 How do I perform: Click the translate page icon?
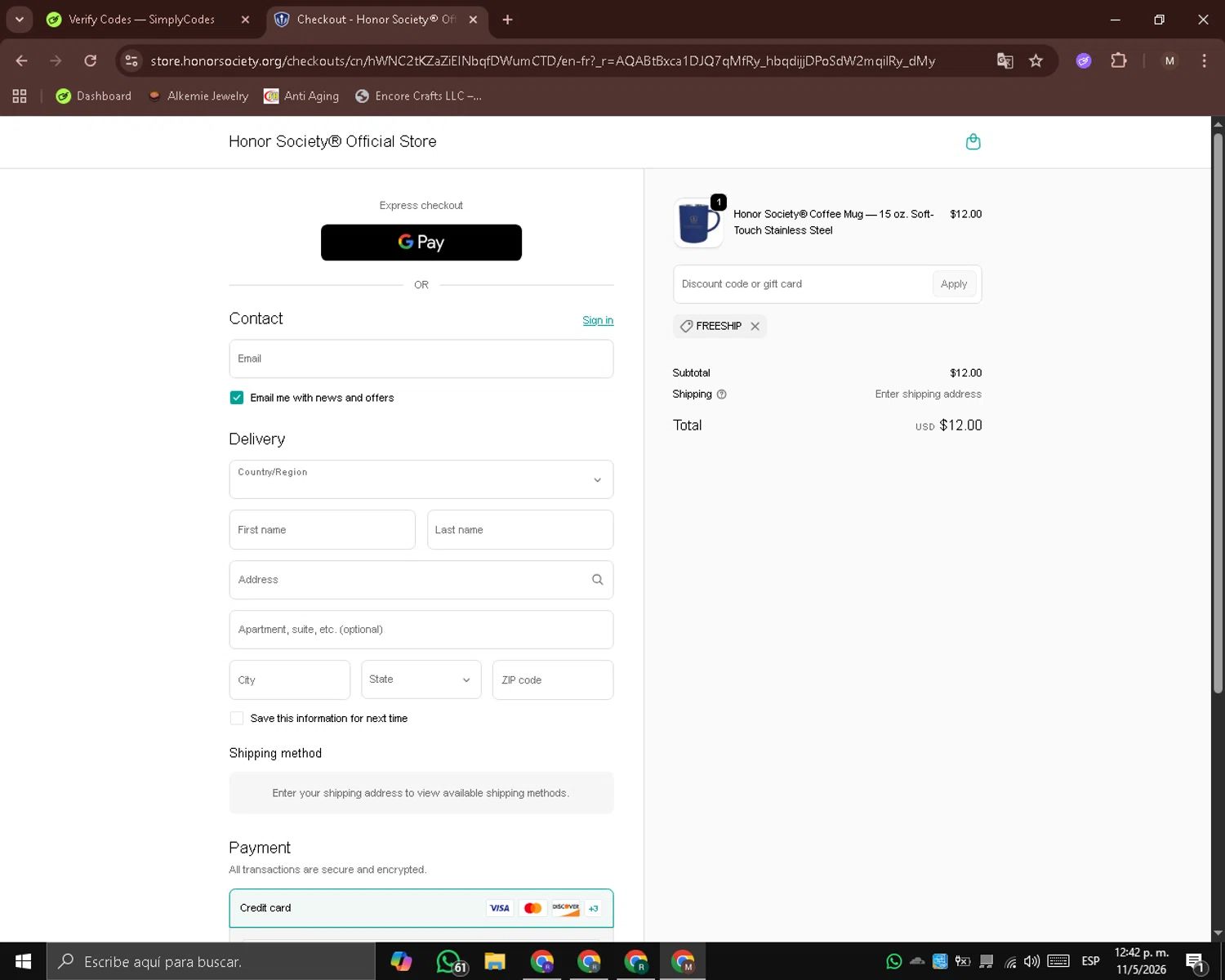click(x=1004, y=60)
